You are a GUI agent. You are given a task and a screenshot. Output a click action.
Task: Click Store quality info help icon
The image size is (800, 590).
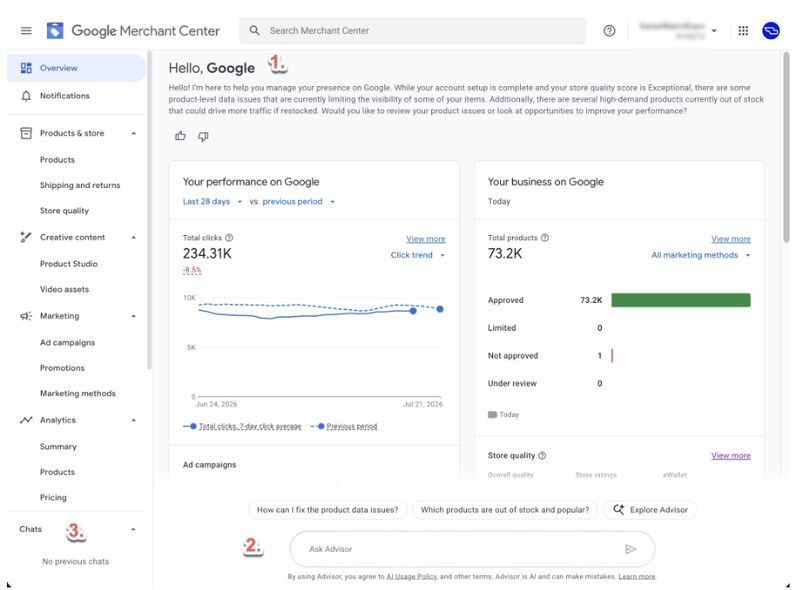[542, 455]
